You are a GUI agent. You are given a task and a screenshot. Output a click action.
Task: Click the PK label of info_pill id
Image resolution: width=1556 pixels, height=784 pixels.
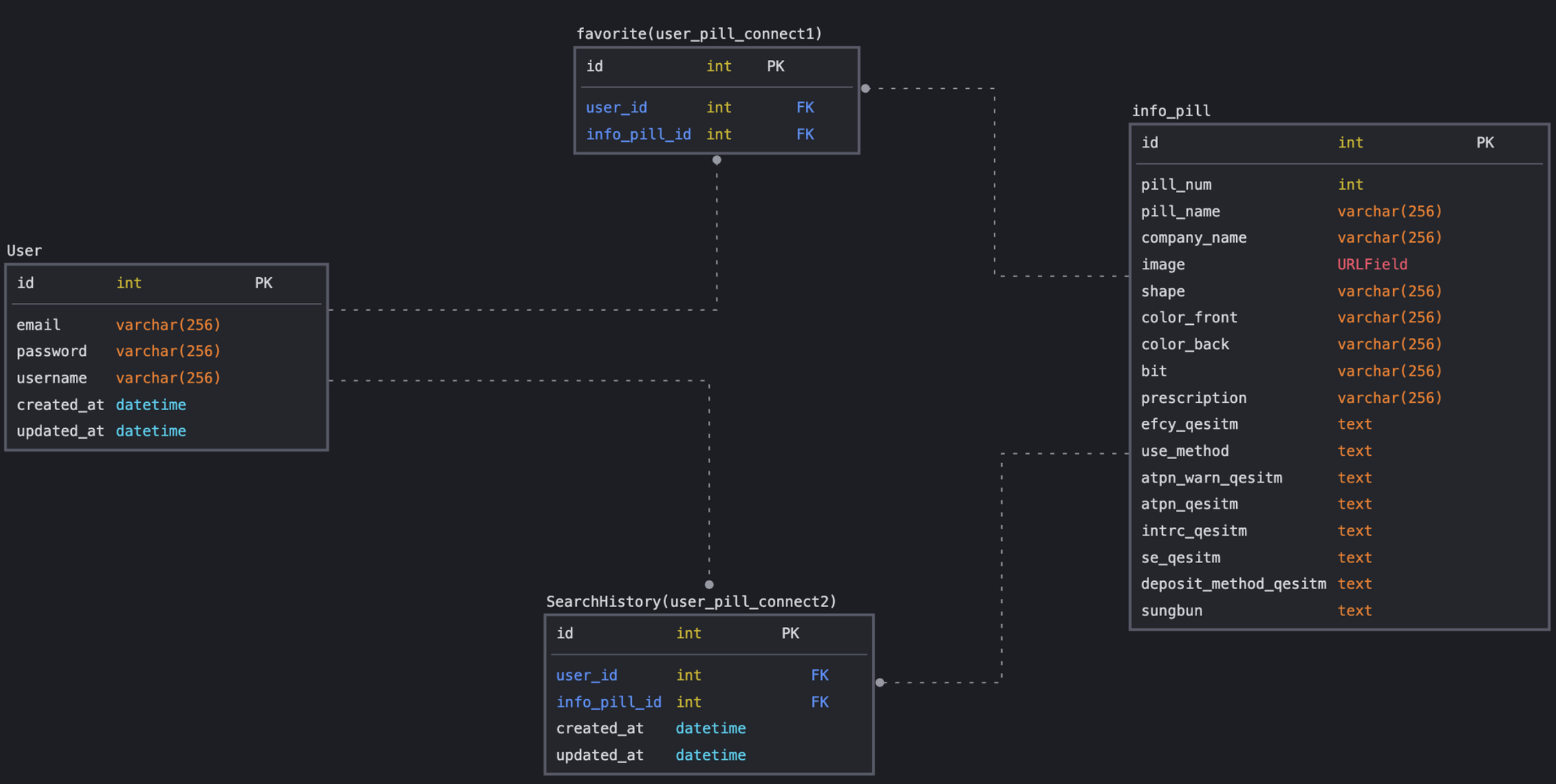pos(1485,142)
